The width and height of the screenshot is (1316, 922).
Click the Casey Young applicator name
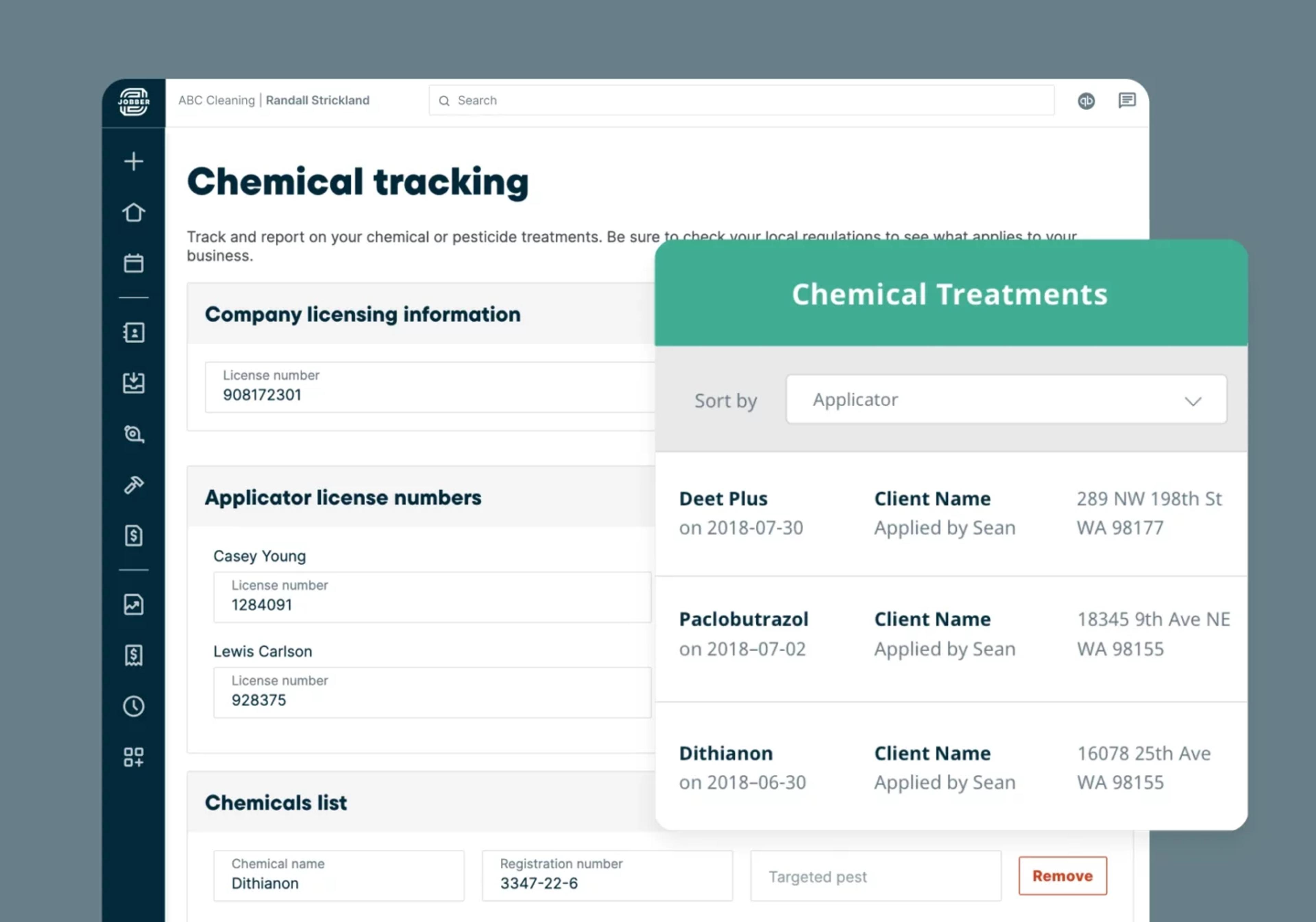(260, 556)
